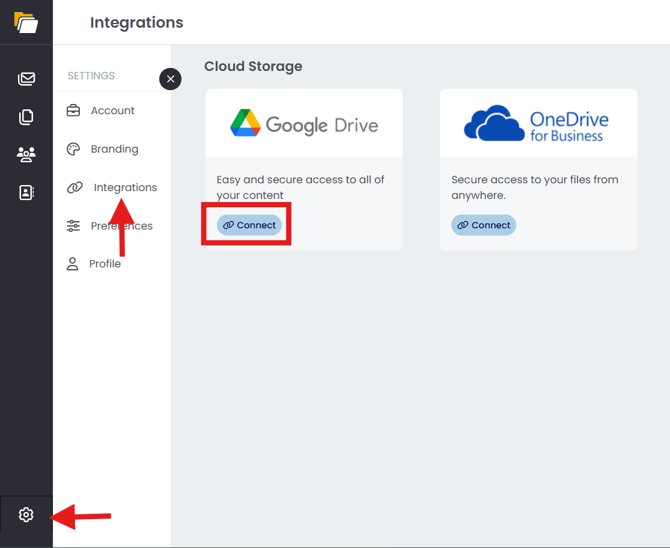The width and height of the screenshot is (670, 548).
Task: Click the OneDrive for Business logo
Action: 536,123
